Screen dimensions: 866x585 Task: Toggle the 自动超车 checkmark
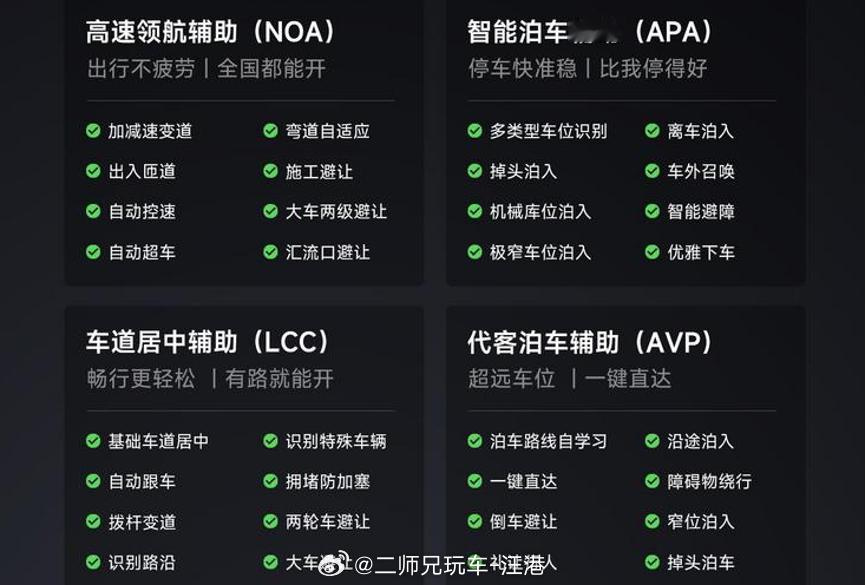pyautogui.click(x=93, y=252)
